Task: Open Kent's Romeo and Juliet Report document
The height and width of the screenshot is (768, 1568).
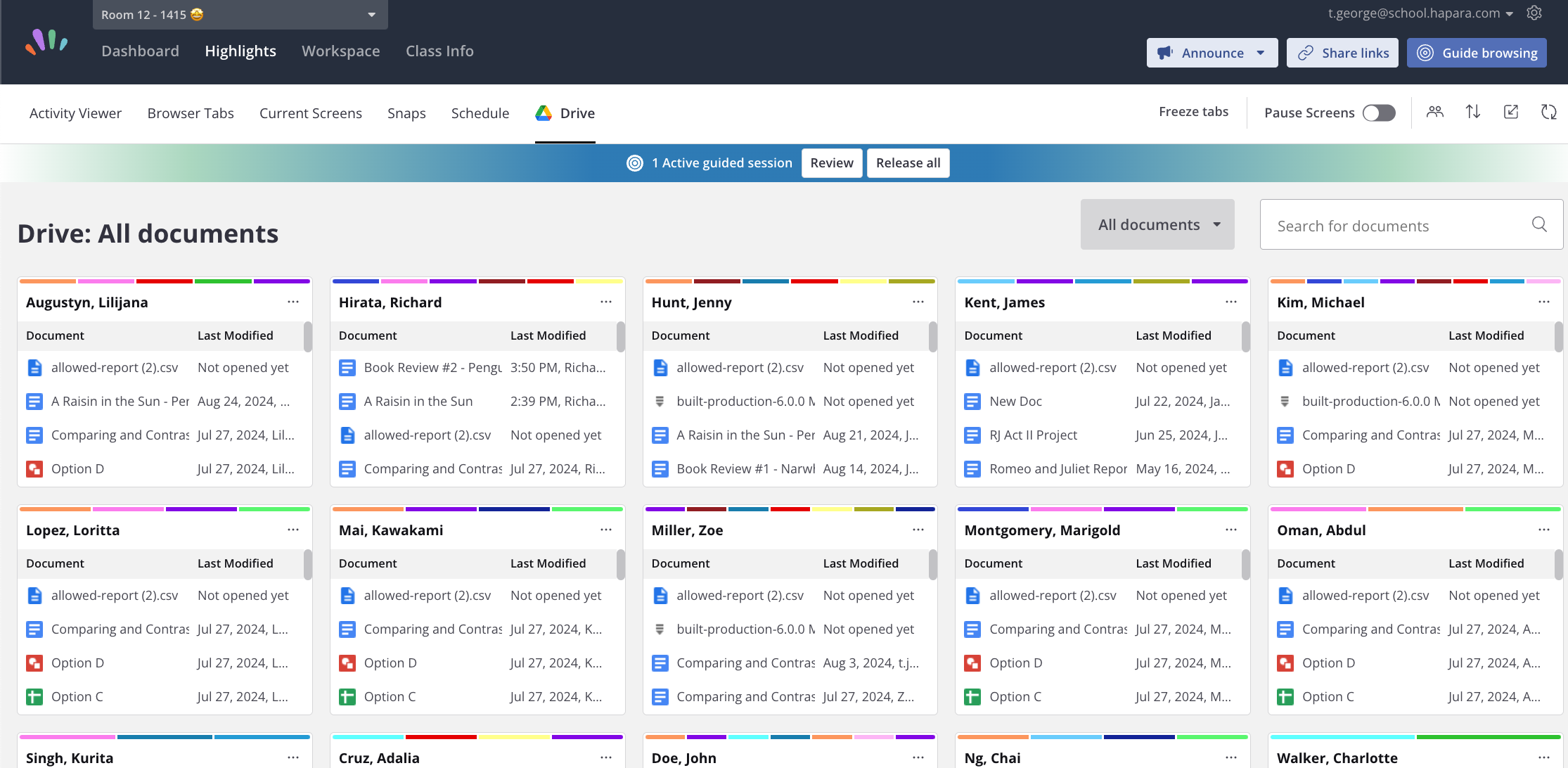Action: tap(1058, 469)
